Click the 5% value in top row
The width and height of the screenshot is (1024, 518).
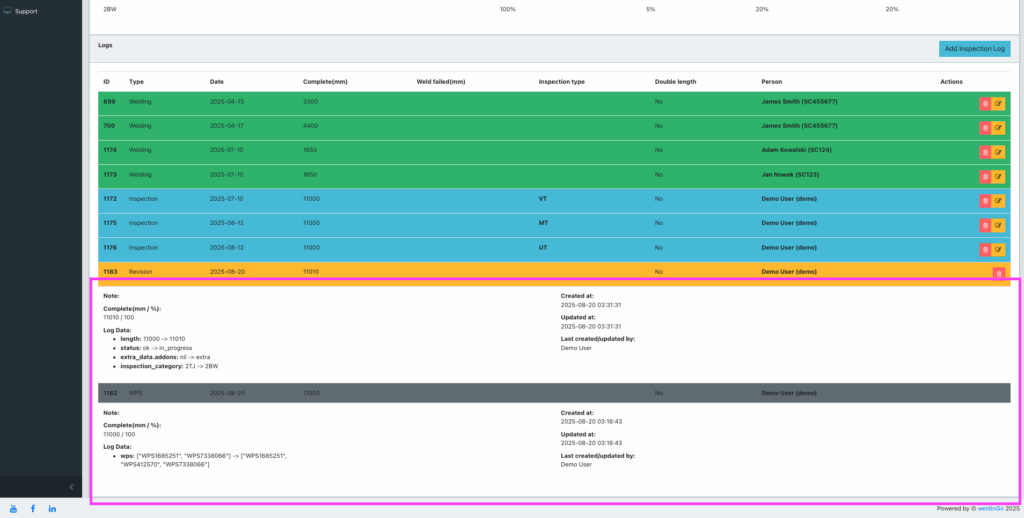point(650,9)
